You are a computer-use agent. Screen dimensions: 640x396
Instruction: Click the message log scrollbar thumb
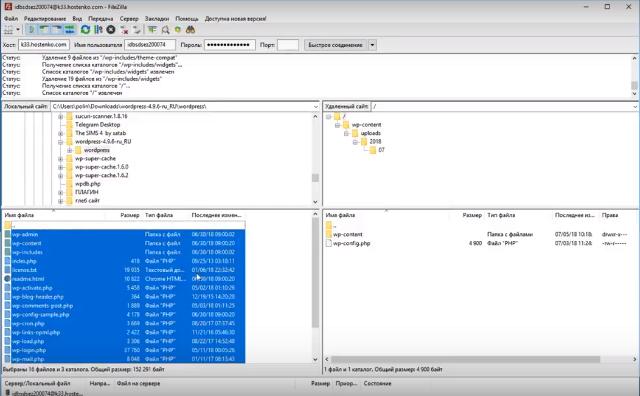[634, 85]
